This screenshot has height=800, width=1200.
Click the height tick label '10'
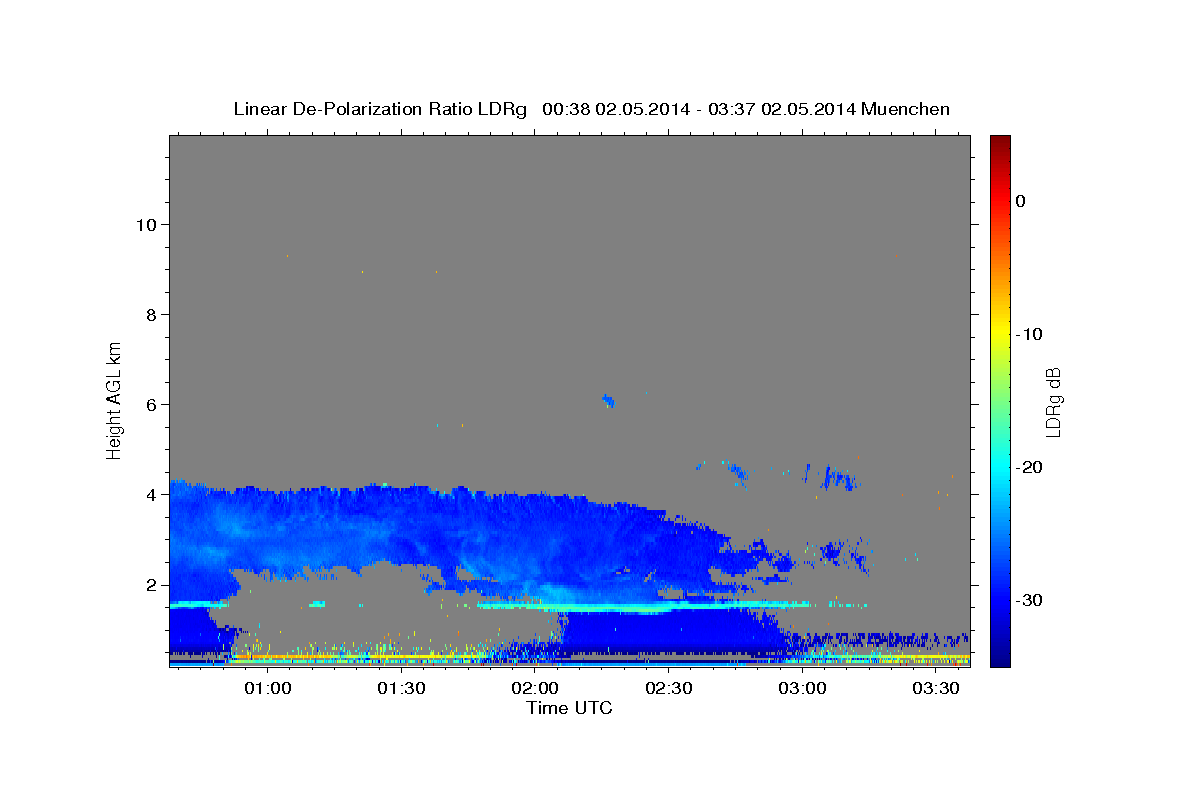coord(145,224)
